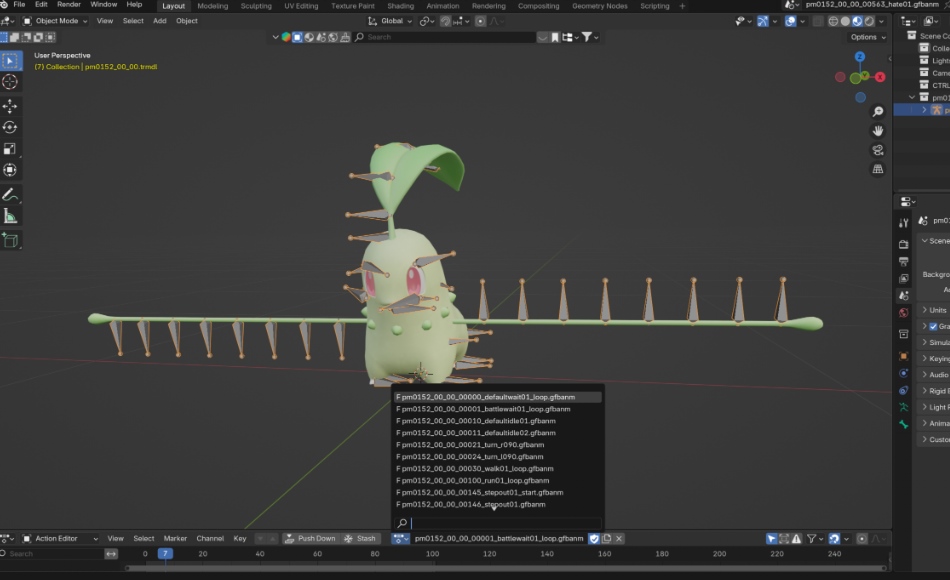Toggle show gizmos button

(x=763, y=21)
